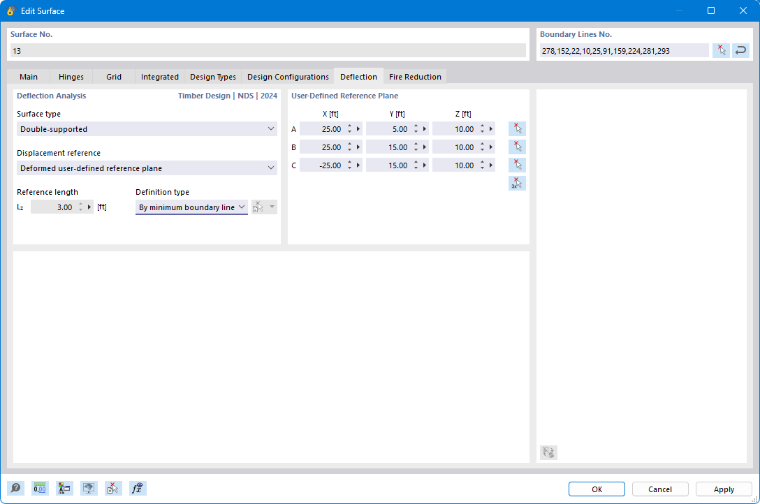760x504 pixels.
Task: Click stepper for Reference length Lz
Action: point(80,207)
